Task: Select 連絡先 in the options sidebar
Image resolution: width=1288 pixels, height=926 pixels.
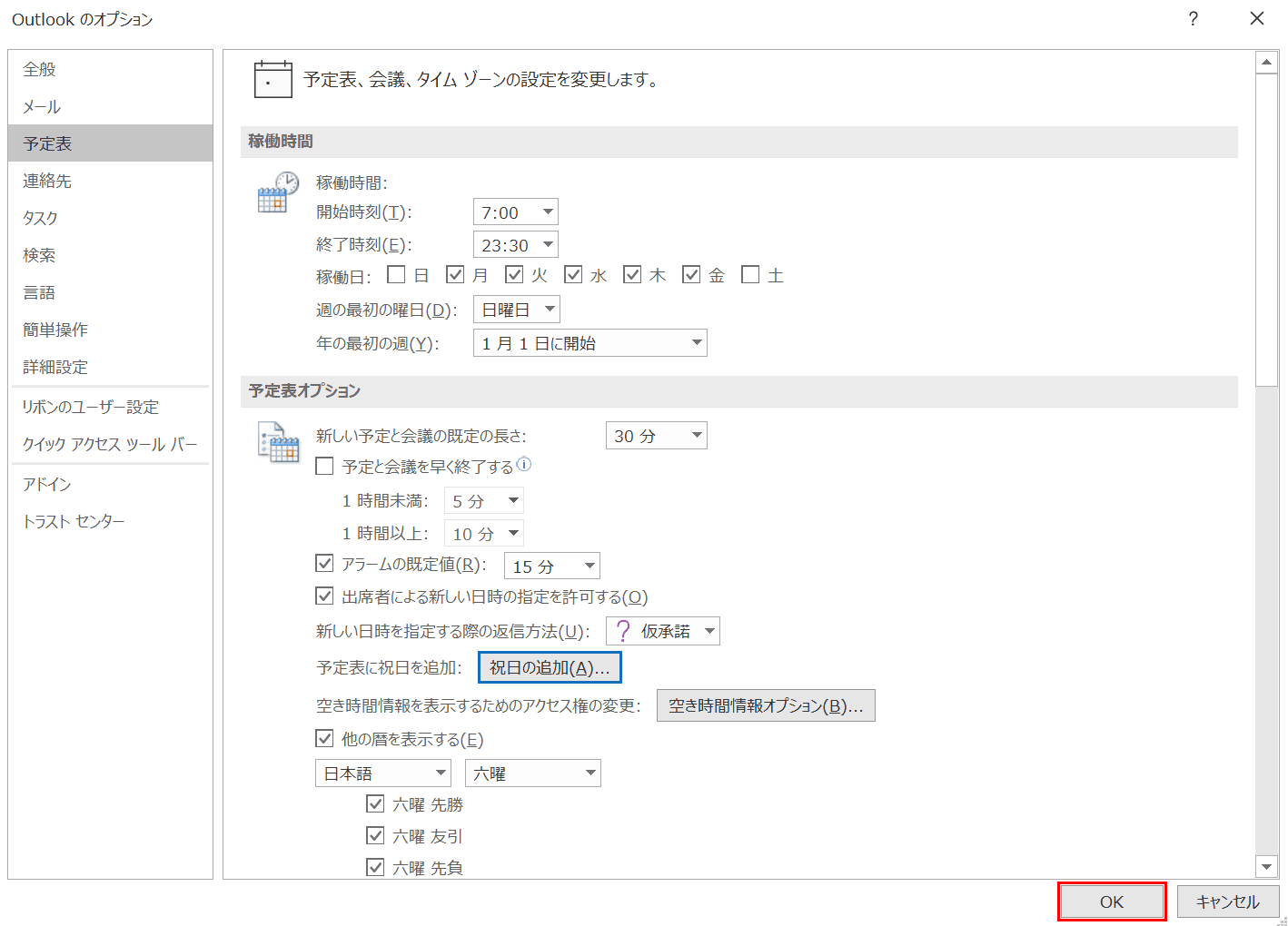Action: point(111,181)
